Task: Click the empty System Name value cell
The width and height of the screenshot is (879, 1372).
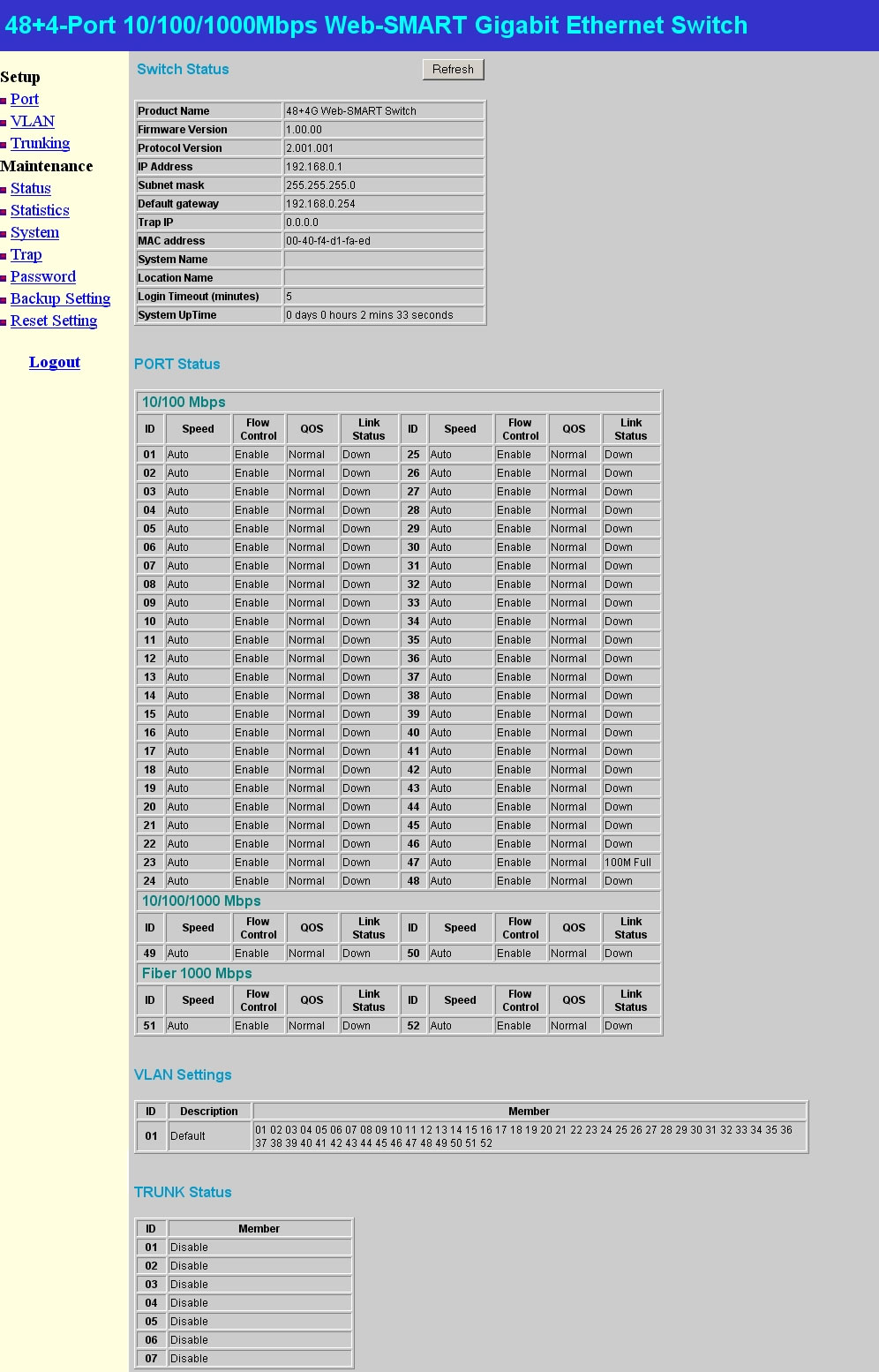Action: pos(384,260)
